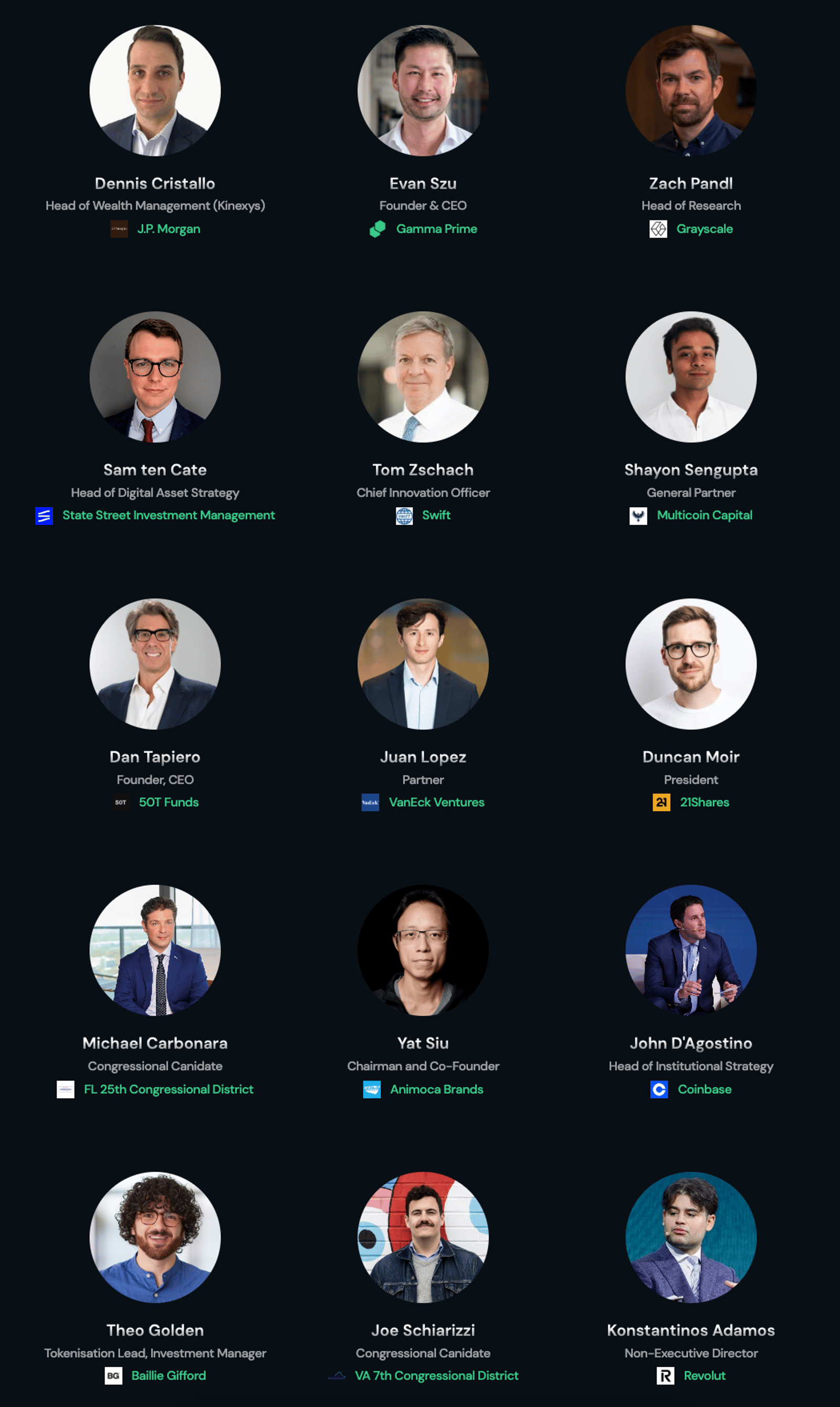The width and height of the screenshot is (840, 1407).
Task: Click the Multicoin Capital logo icon
Action: [638, 516]
